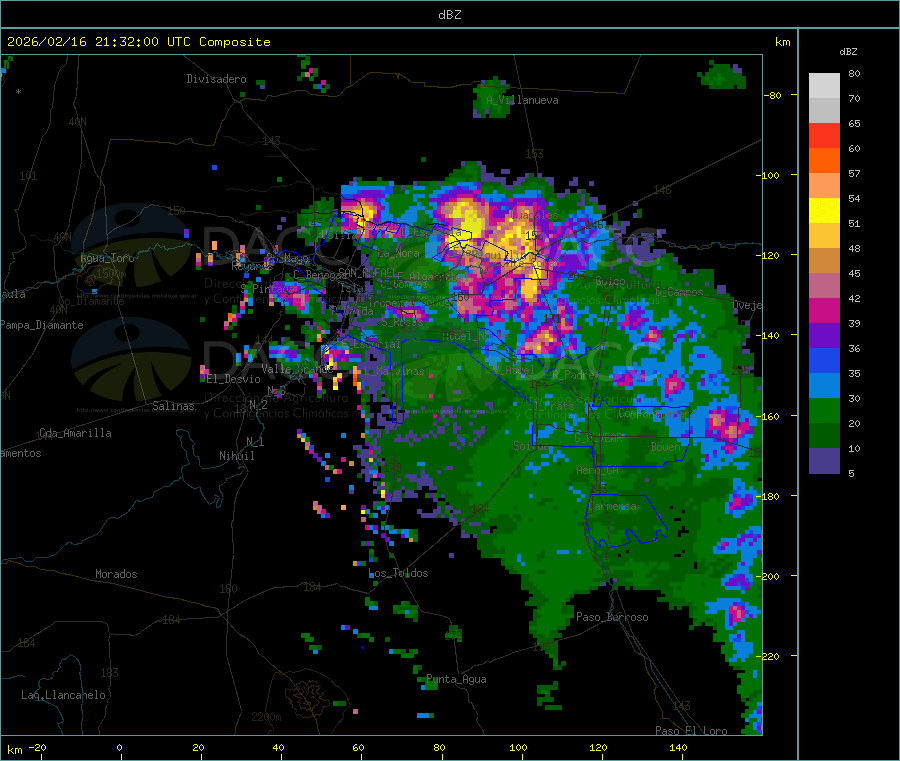Click the '-140' tick on the vertical km axis
This screenshot has height=761, width=900.
[x=768, y=336]
